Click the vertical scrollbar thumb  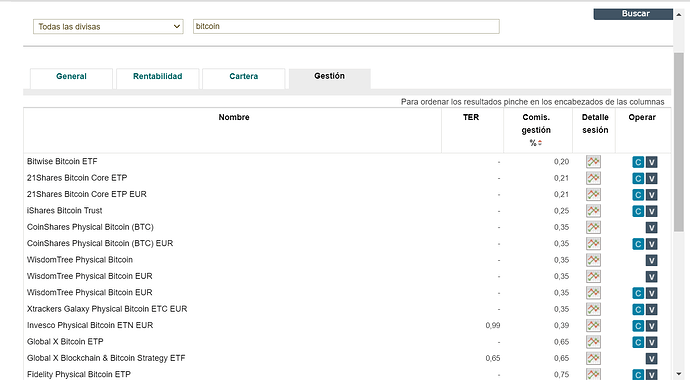point(679,142)
